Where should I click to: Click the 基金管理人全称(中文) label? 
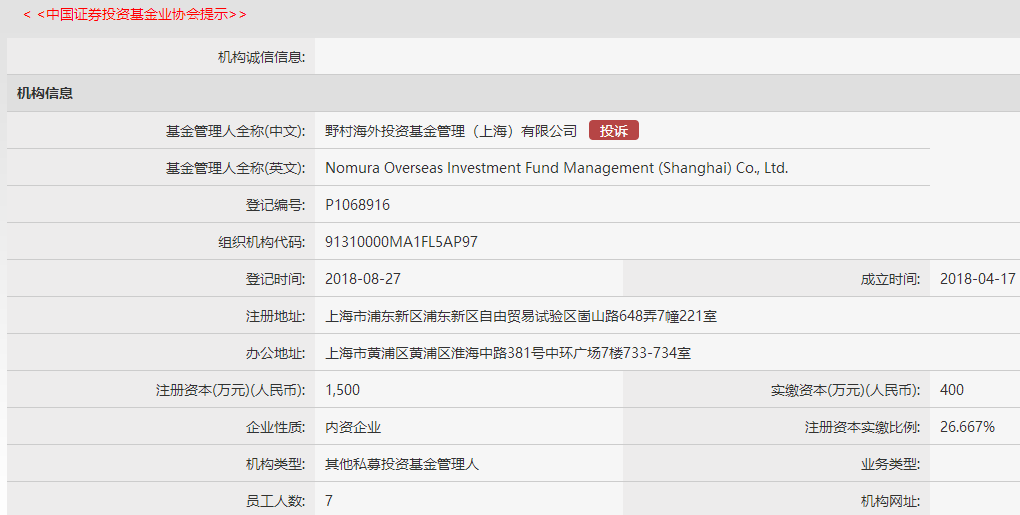coord(235,131)
